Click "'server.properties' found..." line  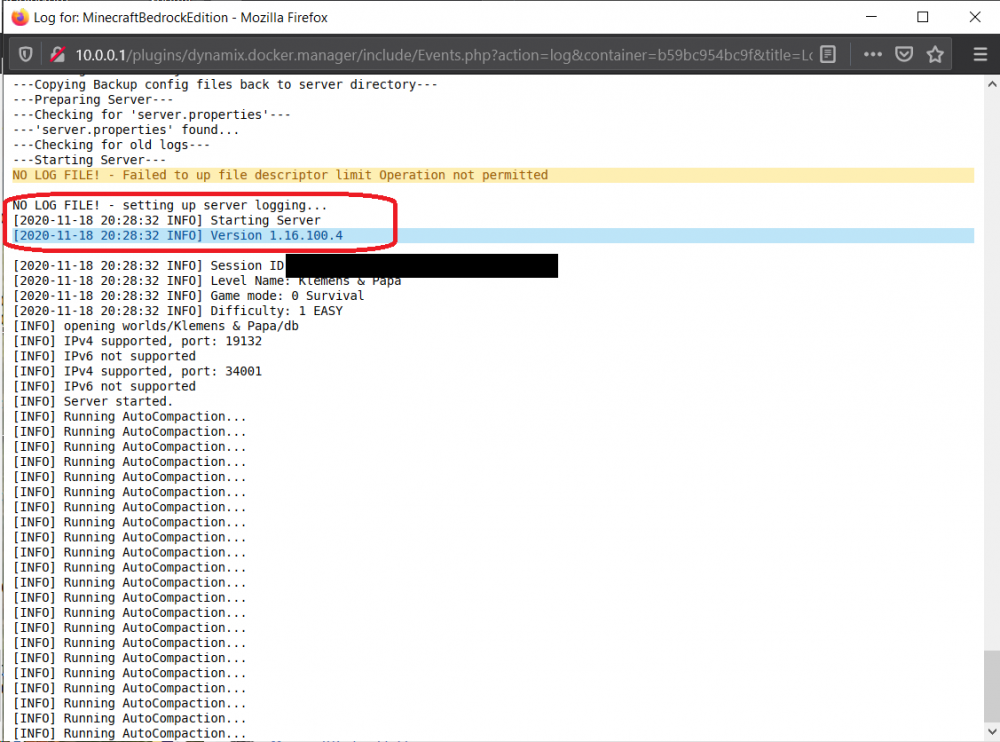click(126, 130)
